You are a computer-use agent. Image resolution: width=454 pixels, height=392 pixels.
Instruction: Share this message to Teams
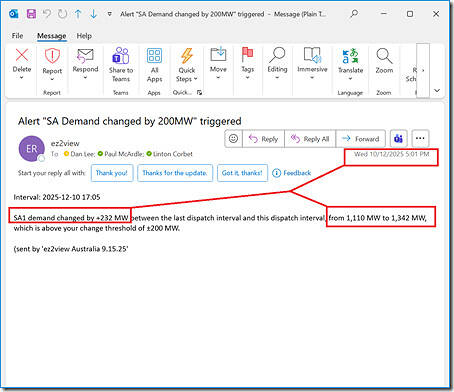coord(121,65)
